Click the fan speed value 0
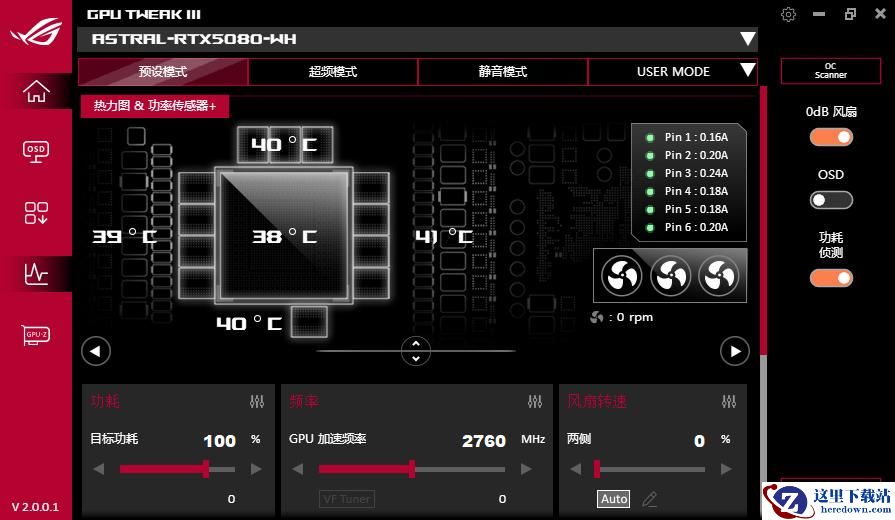The image size is (895, 520). tap(699, 441)
